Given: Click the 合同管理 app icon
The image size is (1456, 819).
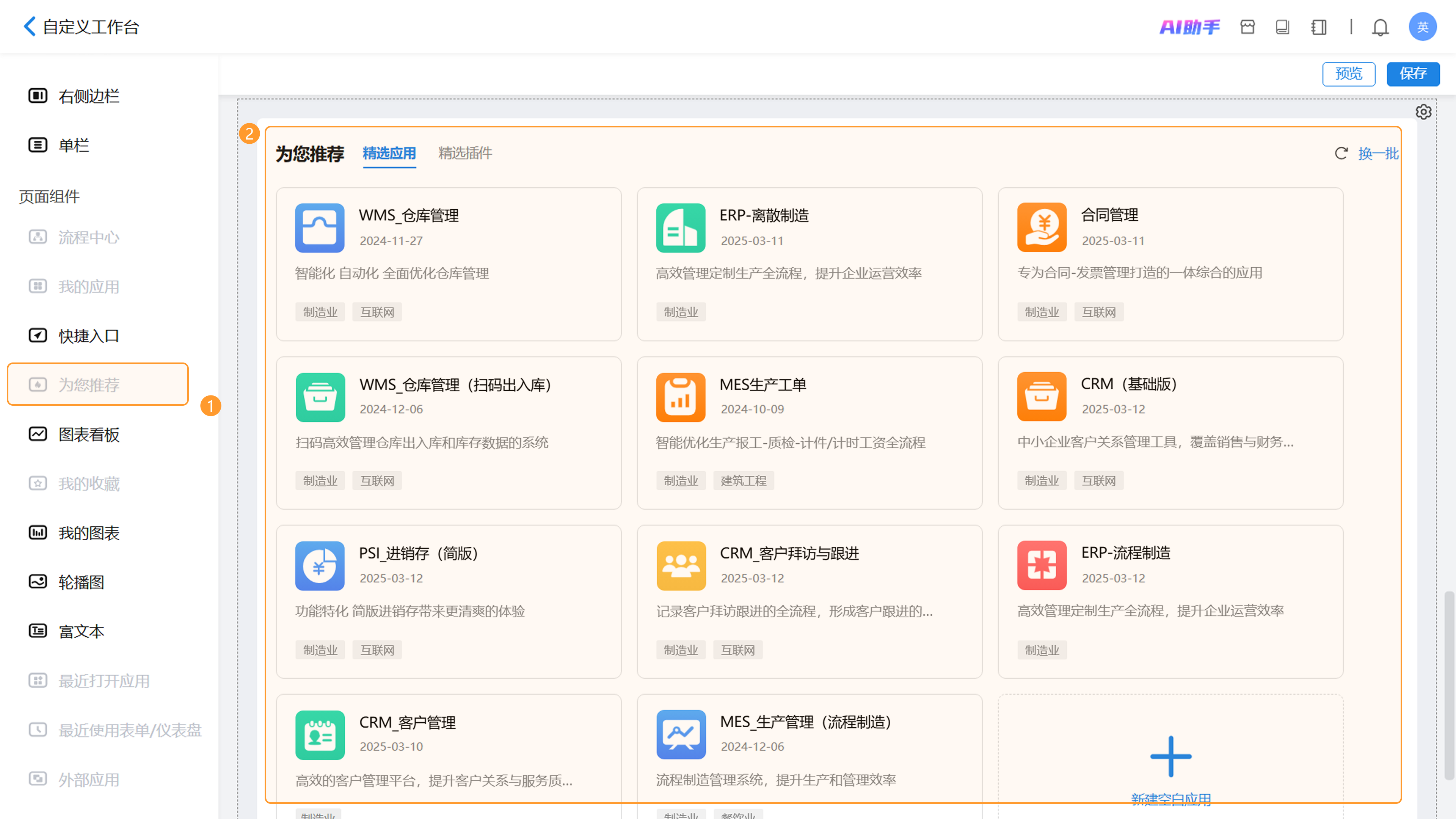Looking at the screenshot, I should point(1042,227).
